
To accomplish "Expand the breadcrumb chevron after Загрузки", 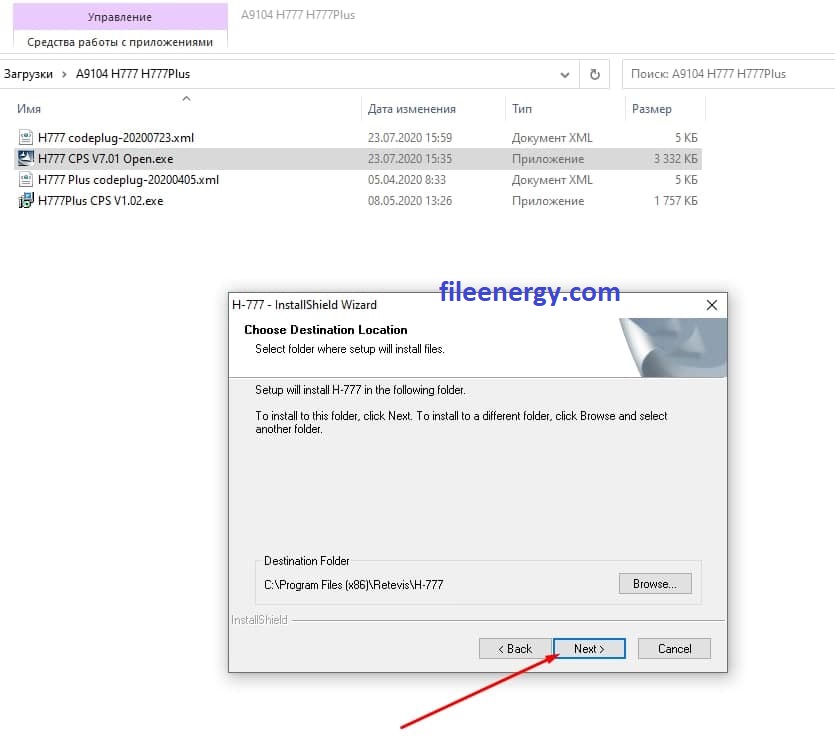I will (x=64, y=74).
